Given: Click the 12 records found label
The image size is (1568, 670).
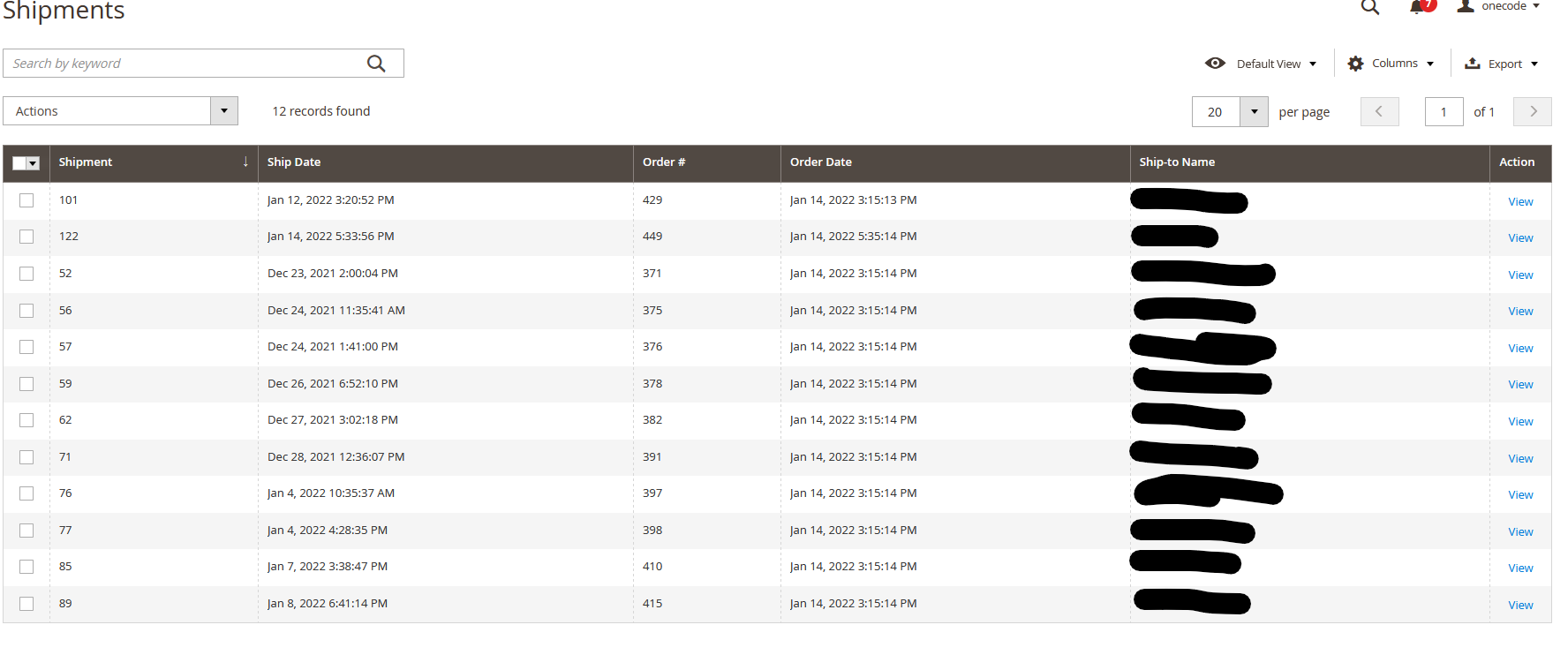Looking at the screenshot, I should click(x=321, y=111).
